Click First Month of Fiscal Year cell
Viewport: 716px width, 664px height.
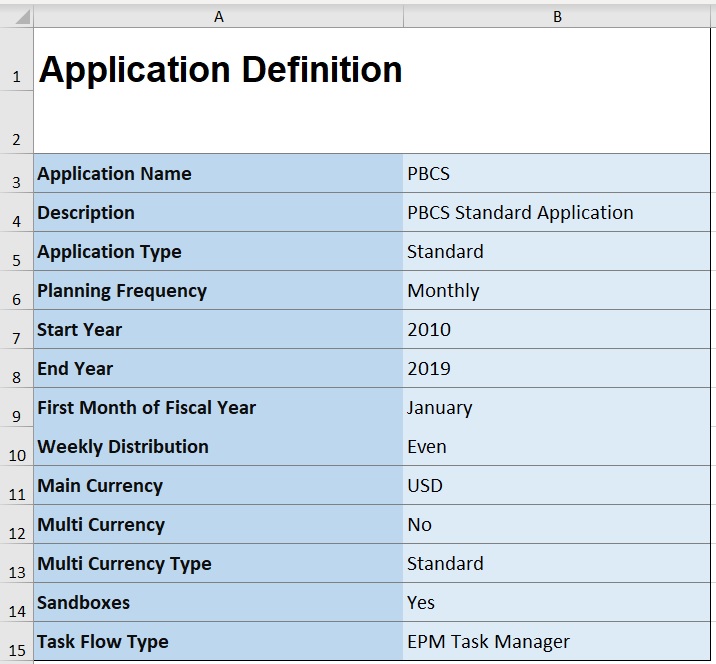coord(218,407)
